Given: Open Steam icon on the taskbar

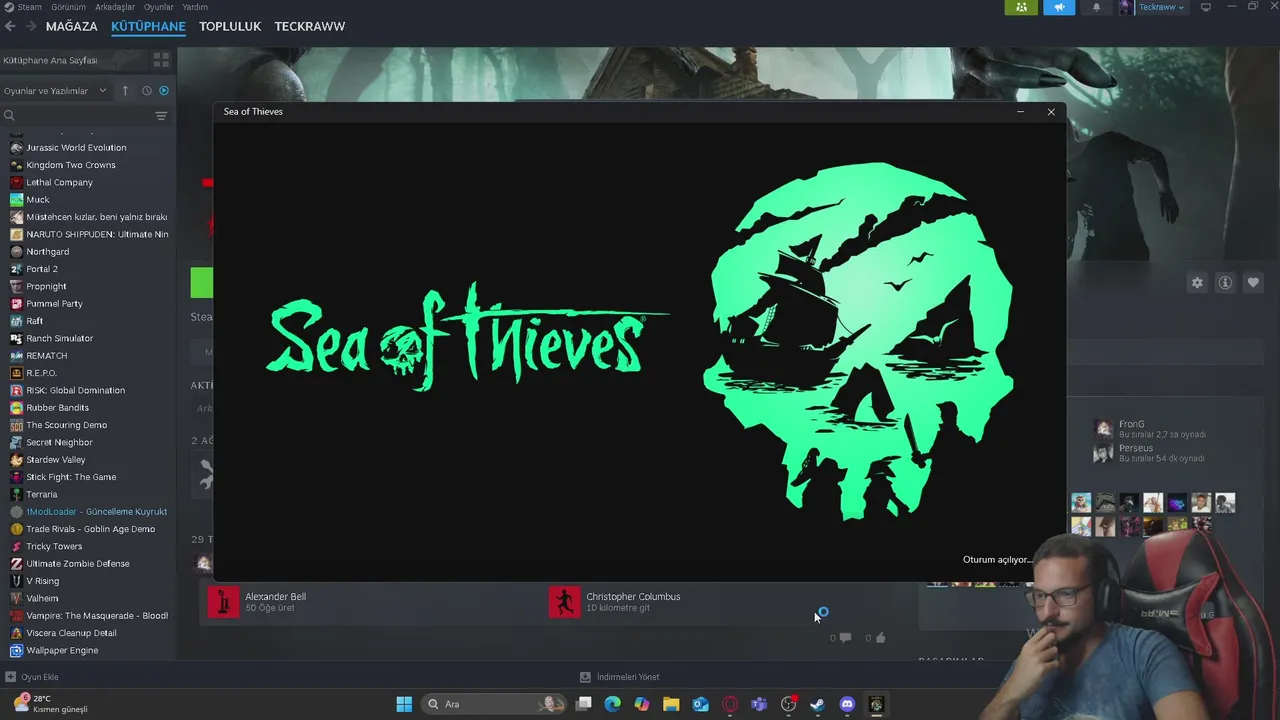Looking at the screenshot, I should (818, 704).
